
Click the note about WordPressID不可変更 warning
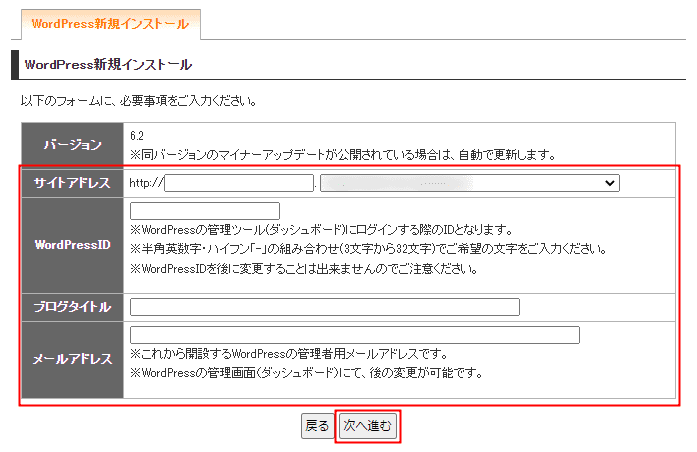(x=304, y=269)
